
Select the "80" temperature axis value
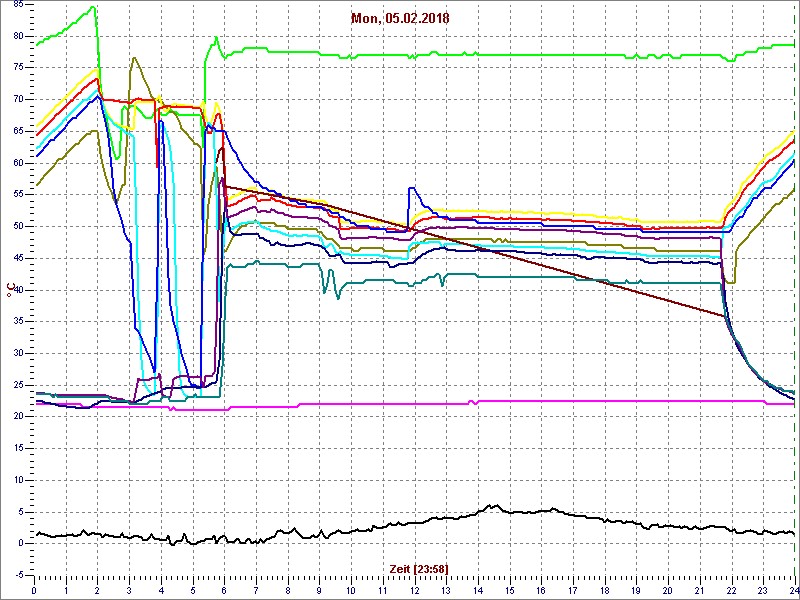tap(18, 36)
